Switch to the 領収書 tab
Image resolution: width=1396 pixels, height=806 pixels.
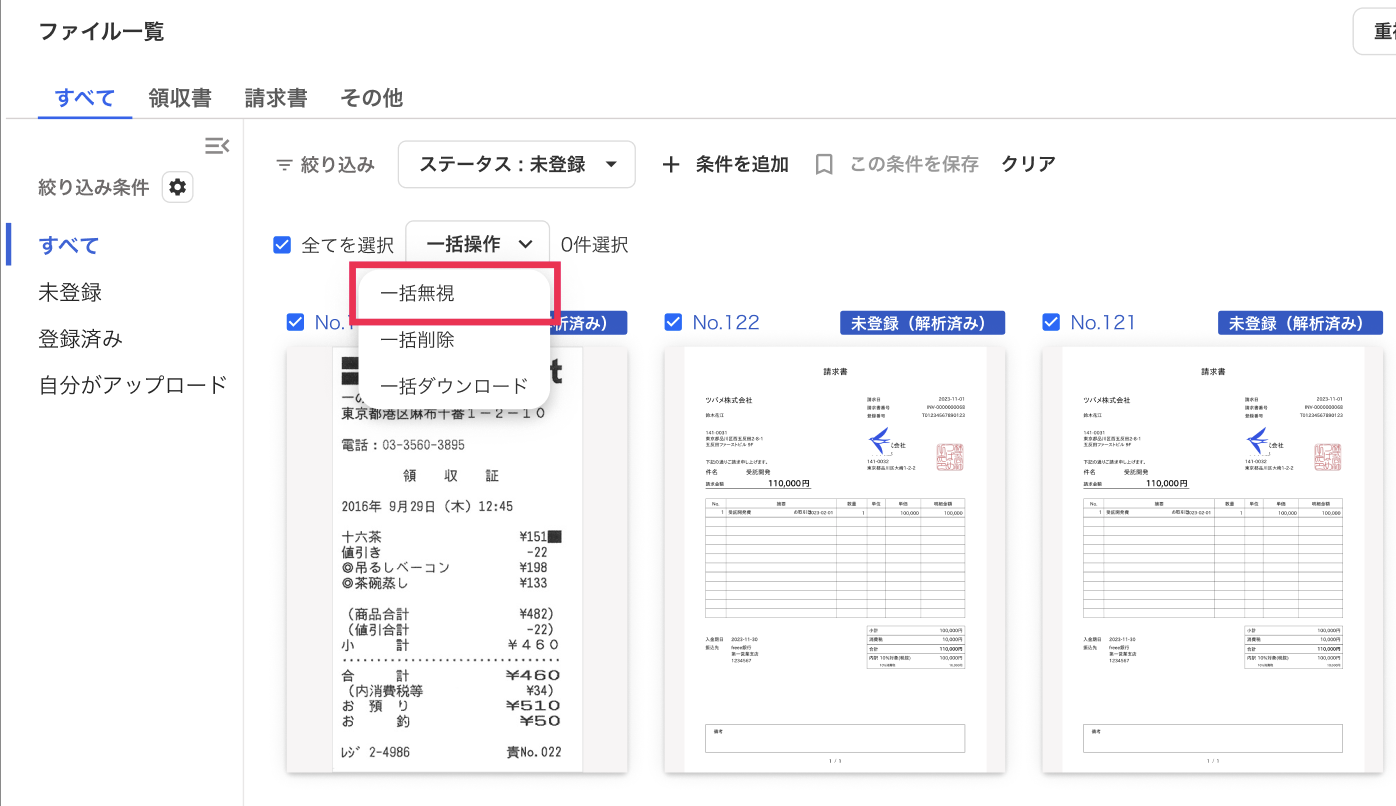[x=180, y=98]
